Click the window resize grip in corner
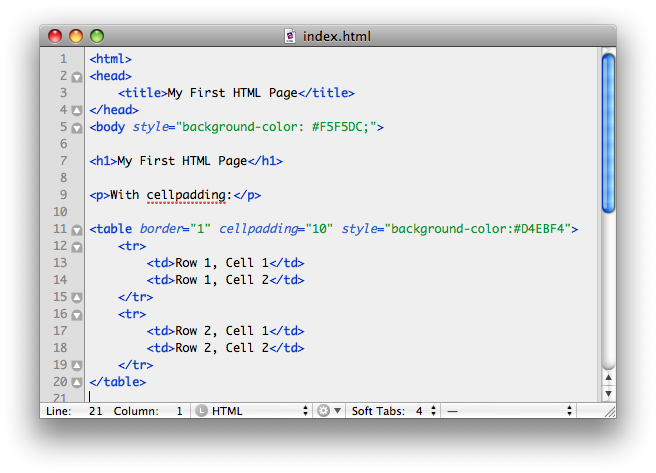The height and width of the screenshot is (473, 656). pyautogui.click(x=608, y=411)
